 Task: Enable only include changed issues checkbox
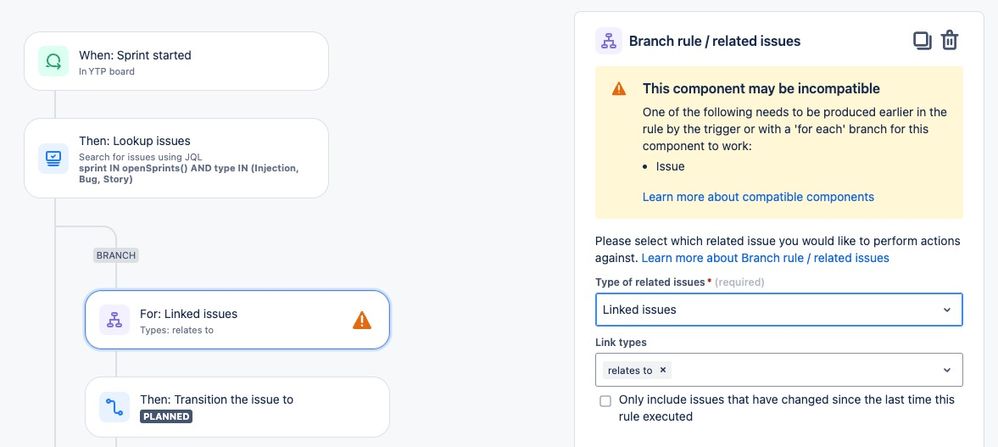[605, 400]
